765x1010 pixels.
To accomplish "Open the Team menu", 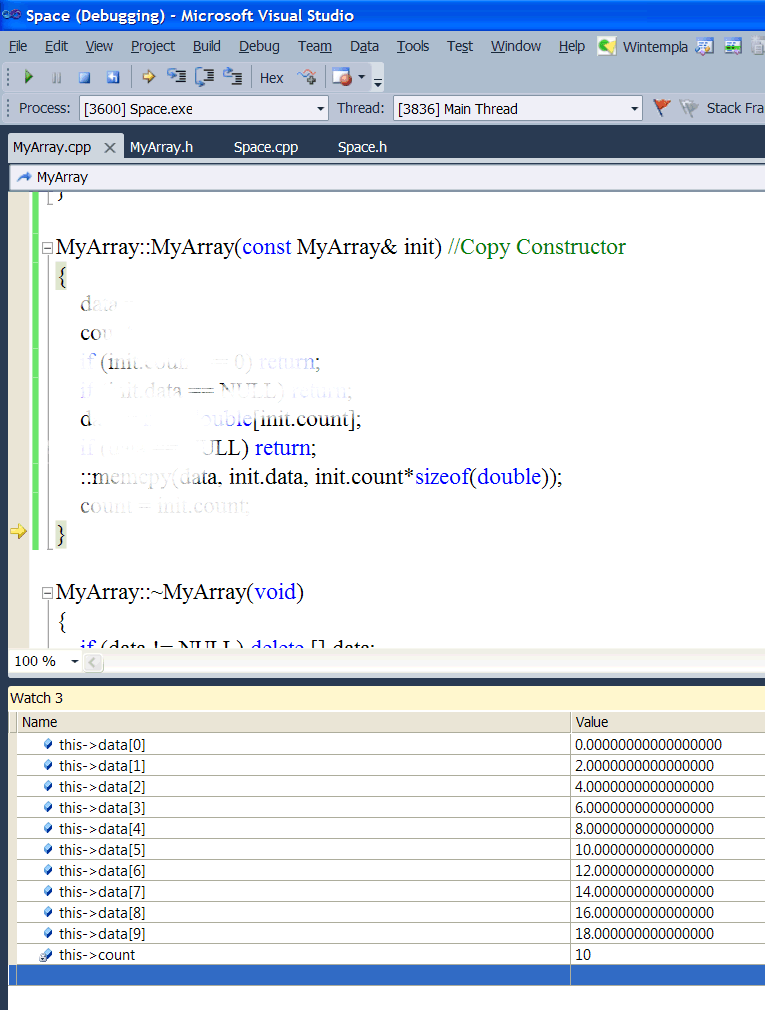I will (x=315, y=46).
